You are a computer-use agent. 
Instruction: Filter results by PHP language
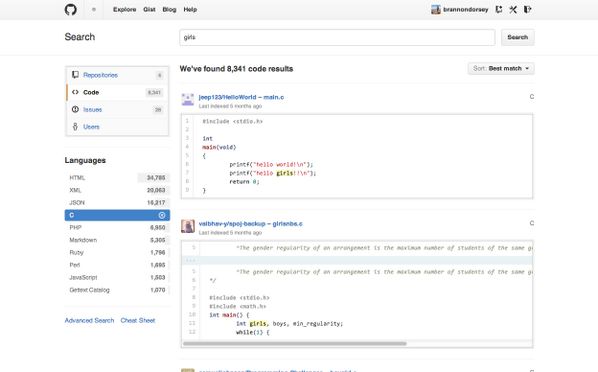coord(117,227)
